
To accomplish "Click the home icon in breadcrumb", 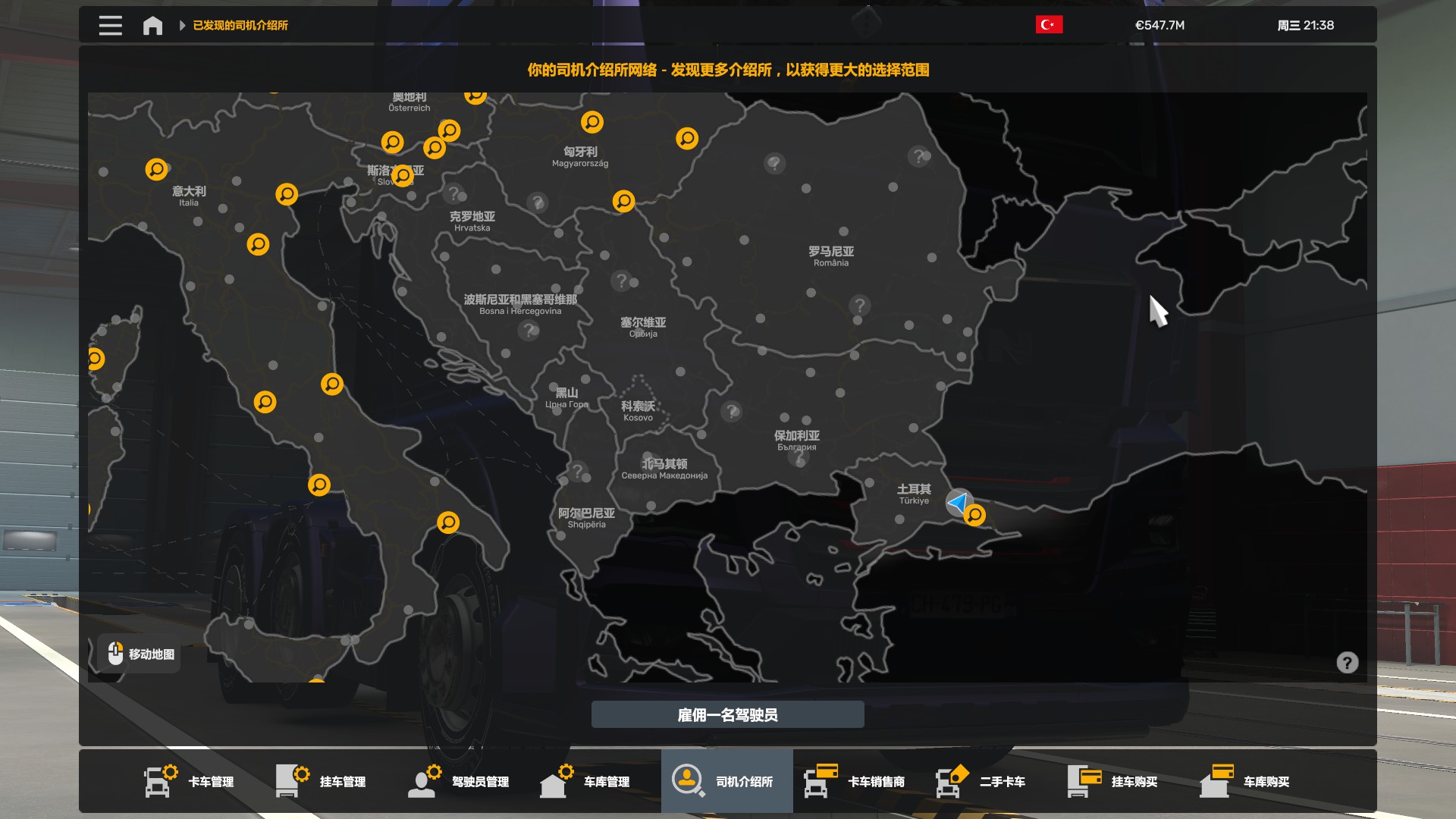I will pos(152,25).
